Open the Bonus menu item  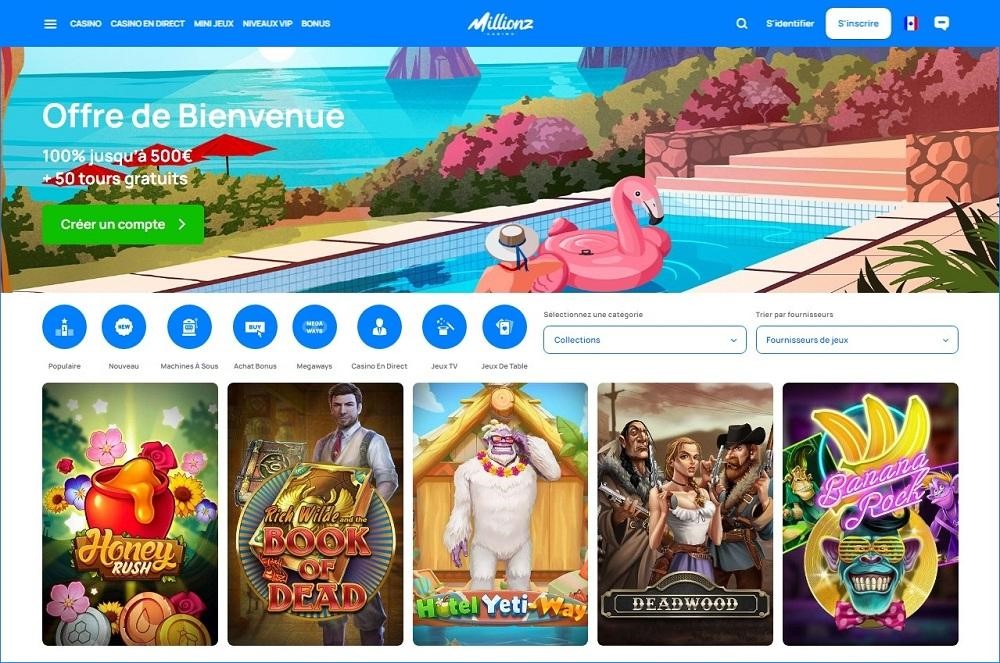coord(316,24)
